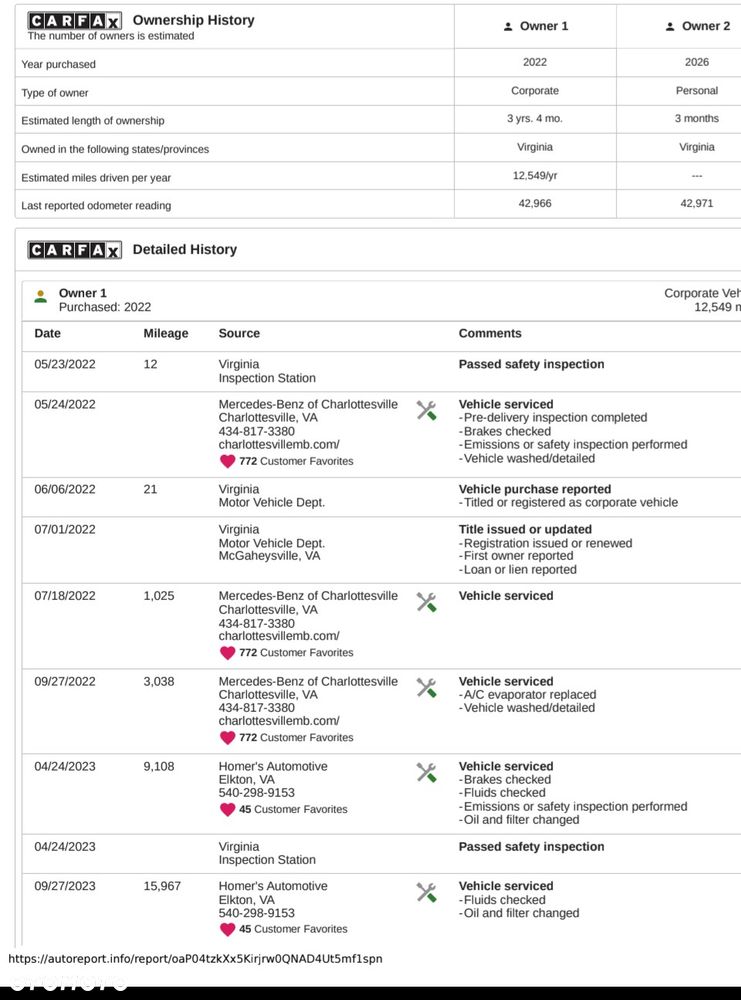Click the Mercedes-Benz of Charlottesville name in the 07/18/2022 entry
Viewport: 741px width, 1000px height.
308,596
